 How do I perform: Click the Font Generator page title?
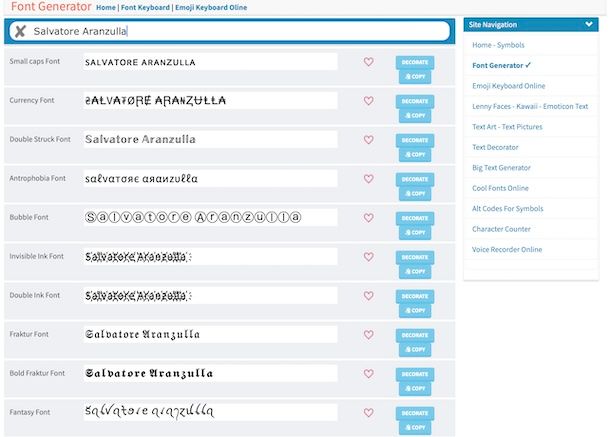[x=51, y=7]
